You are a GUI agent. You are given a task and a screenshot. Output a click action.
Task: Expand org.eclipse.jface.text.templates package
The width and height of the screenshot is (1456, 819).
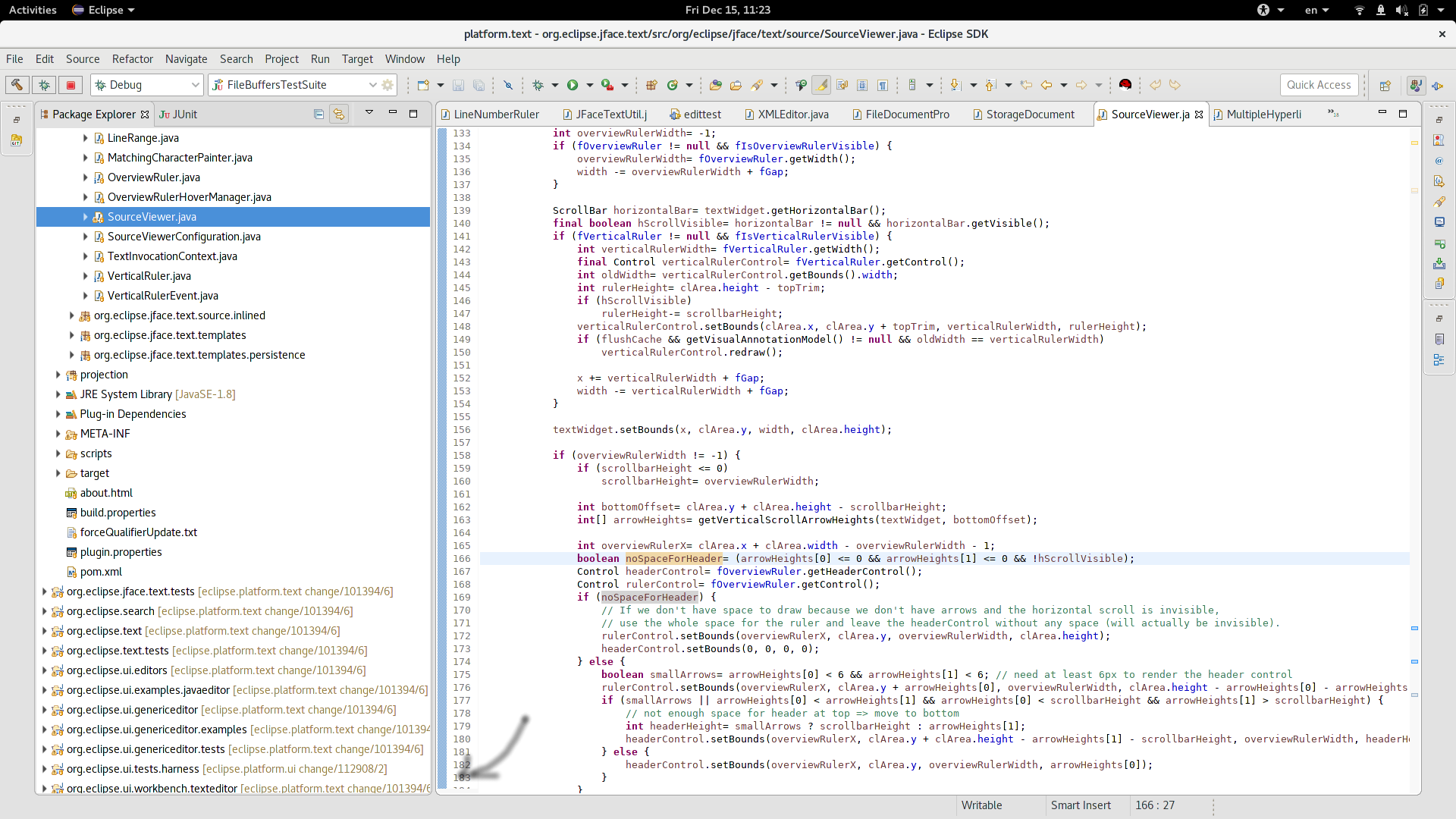(71, 335)
